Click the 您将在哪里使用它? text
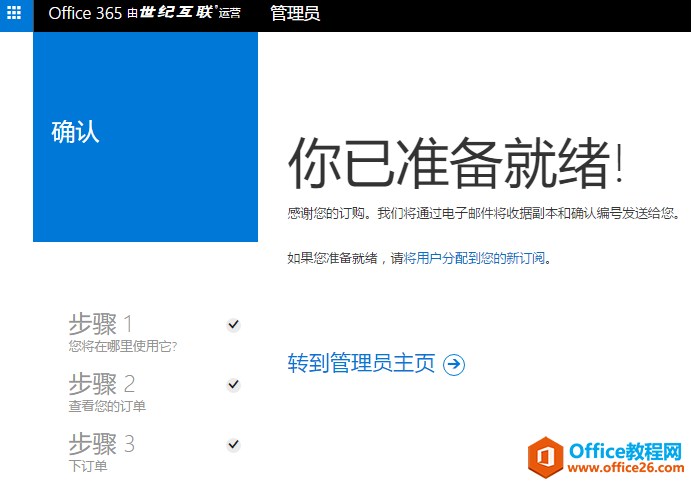The height and width of the screenshot is (485, 691). (123, 346)
